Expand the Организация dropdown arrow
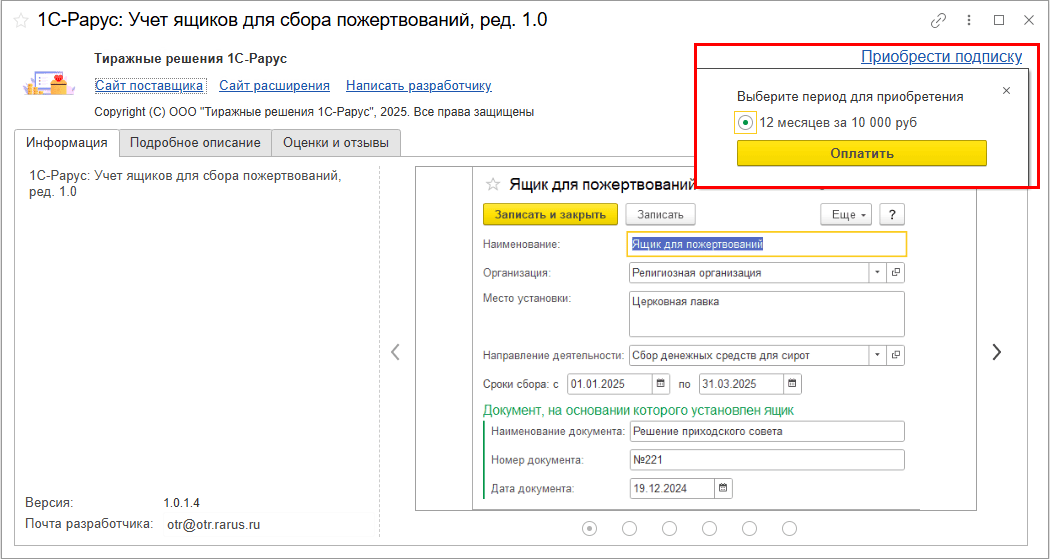The width and height of the screenshot is (1050, 559). 878,272
